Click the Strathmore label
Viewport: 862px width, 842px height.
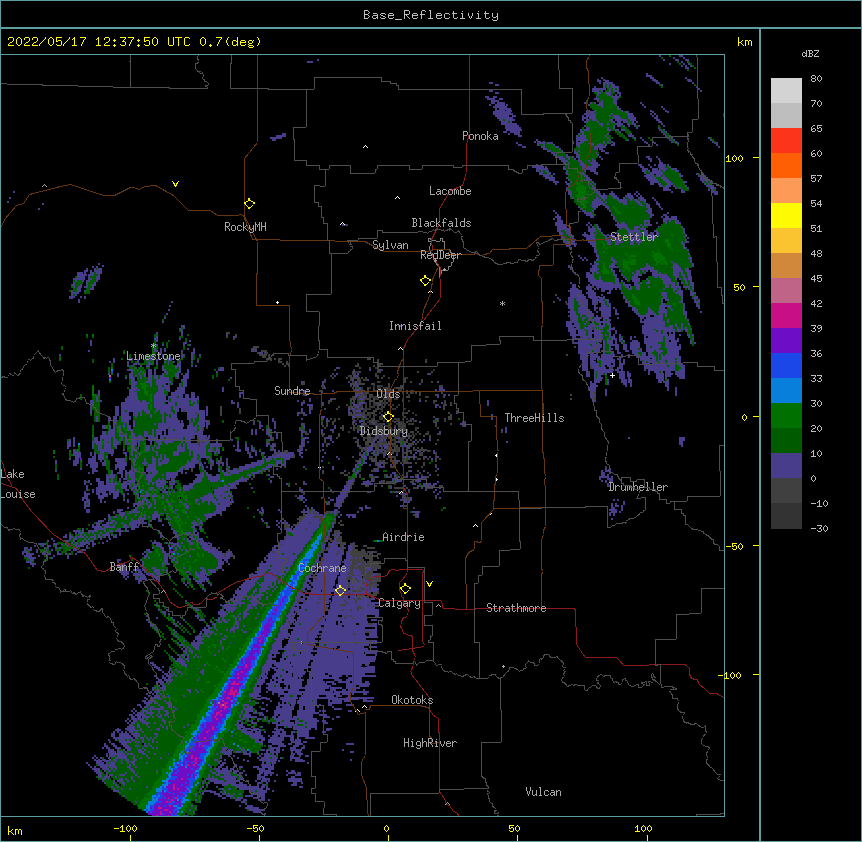pos(516,608)
